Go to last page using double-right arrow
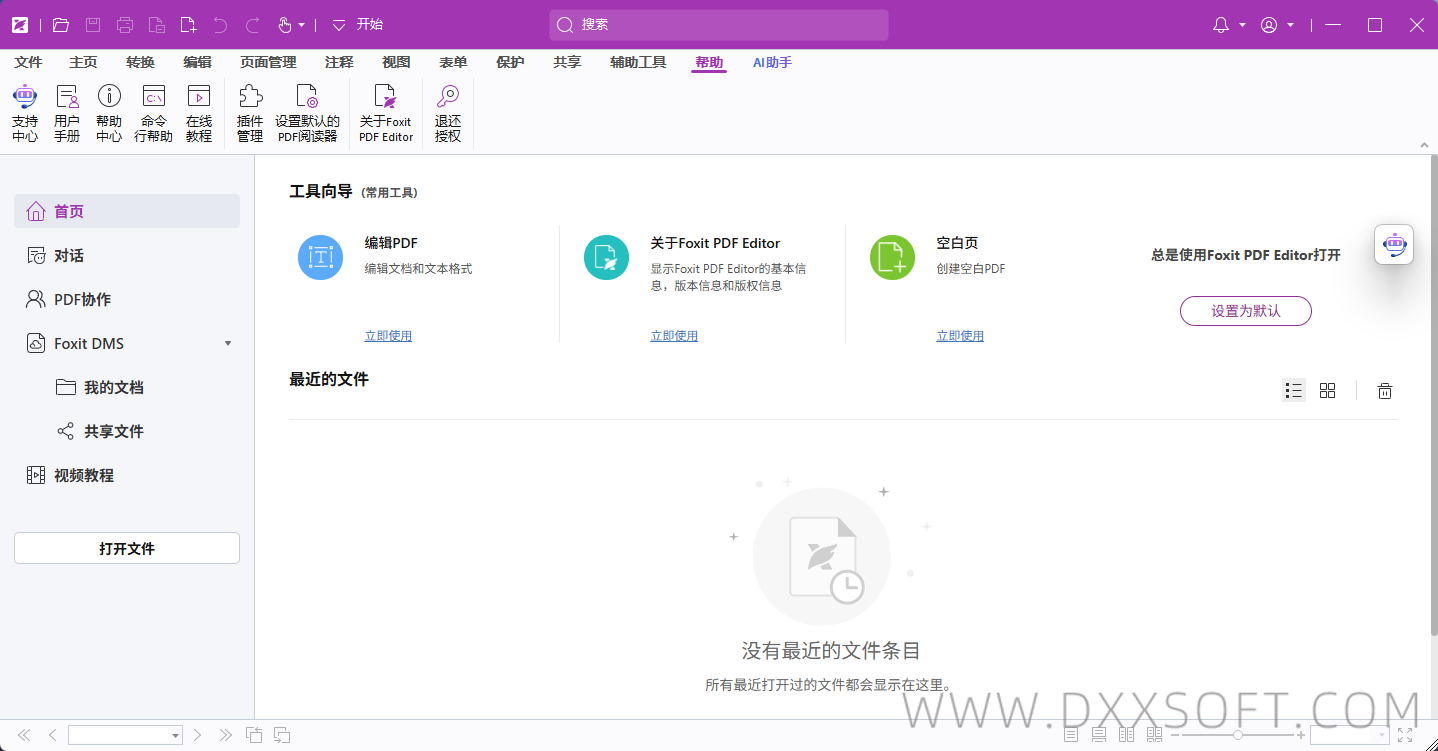The image size is (1438, 751). 226,735
